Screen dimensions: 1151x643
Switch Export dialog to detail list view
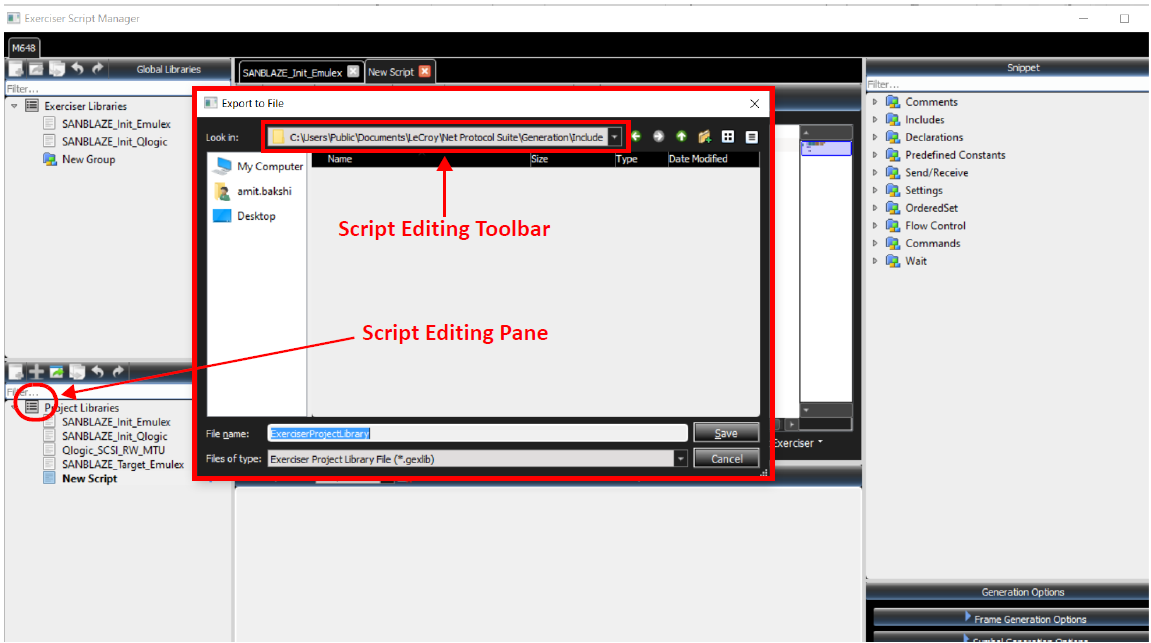point(751,137)
